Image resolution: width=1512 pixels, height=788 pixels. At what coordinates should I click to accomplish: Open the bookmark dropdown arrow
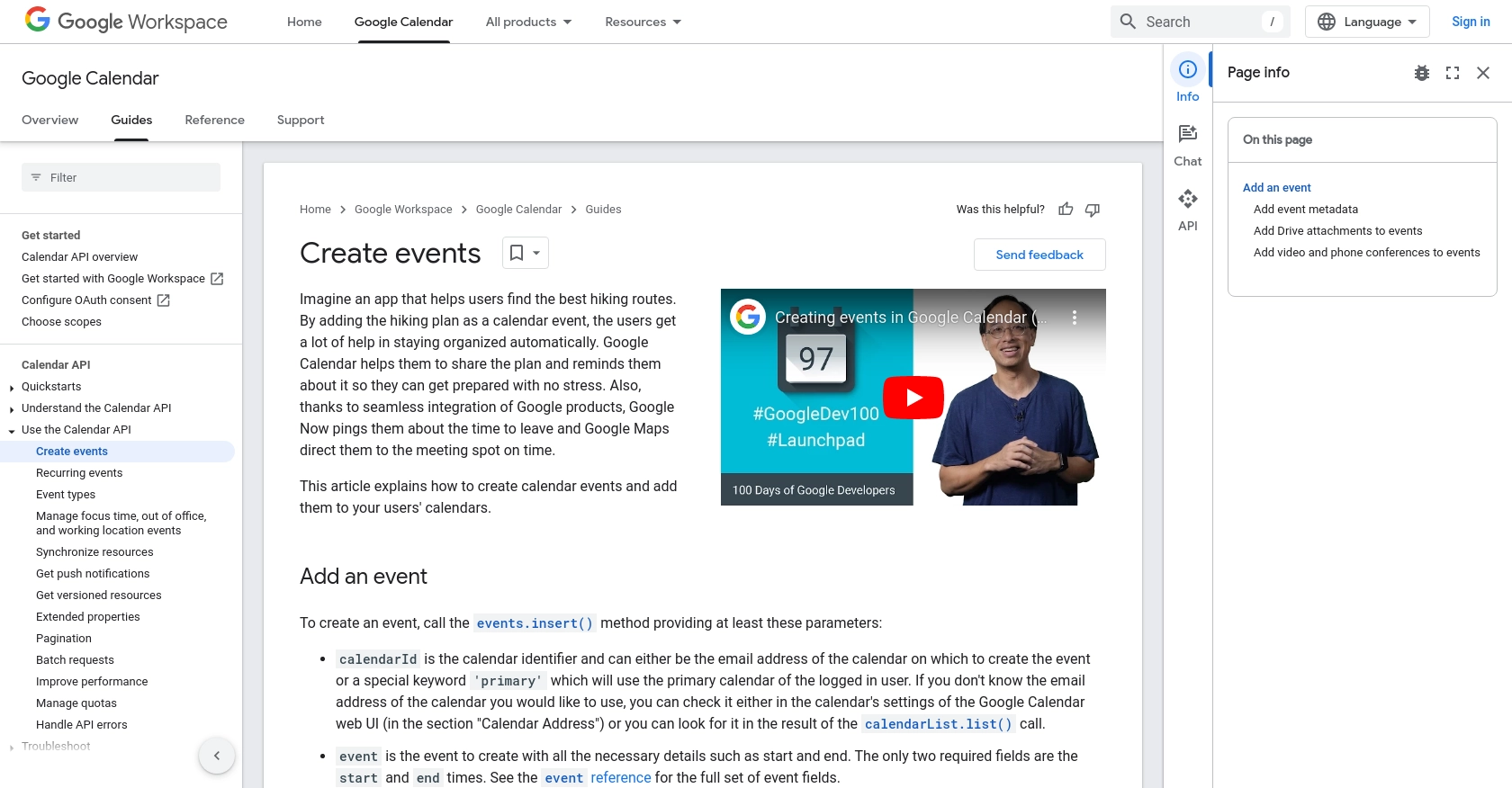point(536,253)
